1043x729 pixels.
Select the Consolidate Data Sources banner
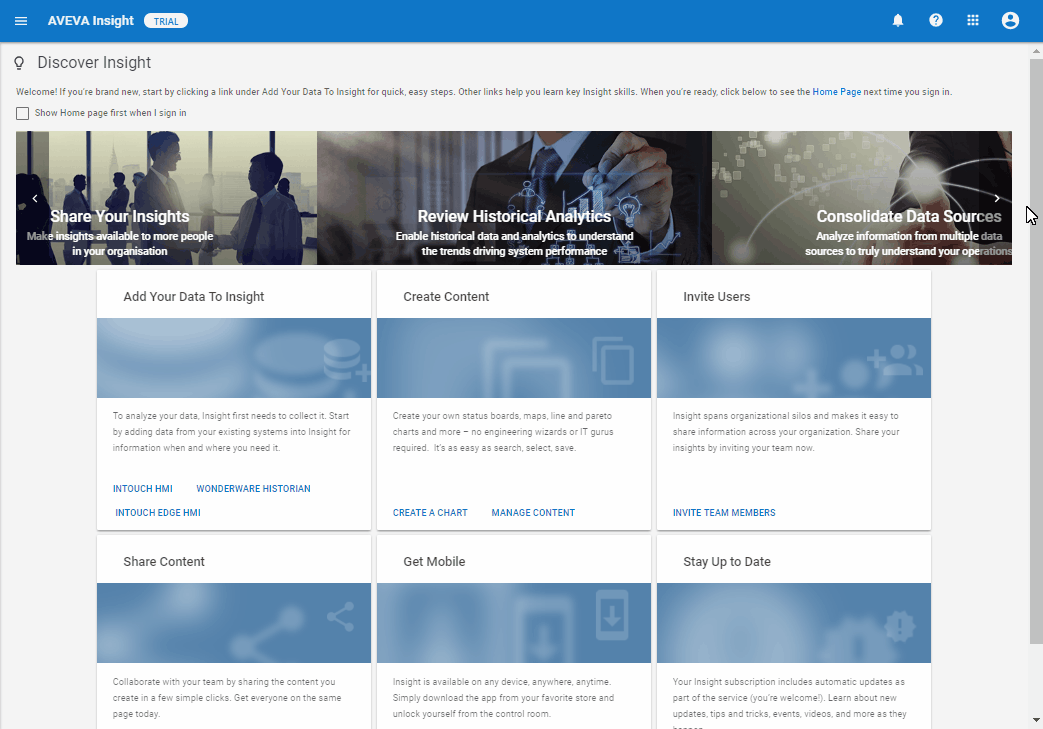coord(862,198)
